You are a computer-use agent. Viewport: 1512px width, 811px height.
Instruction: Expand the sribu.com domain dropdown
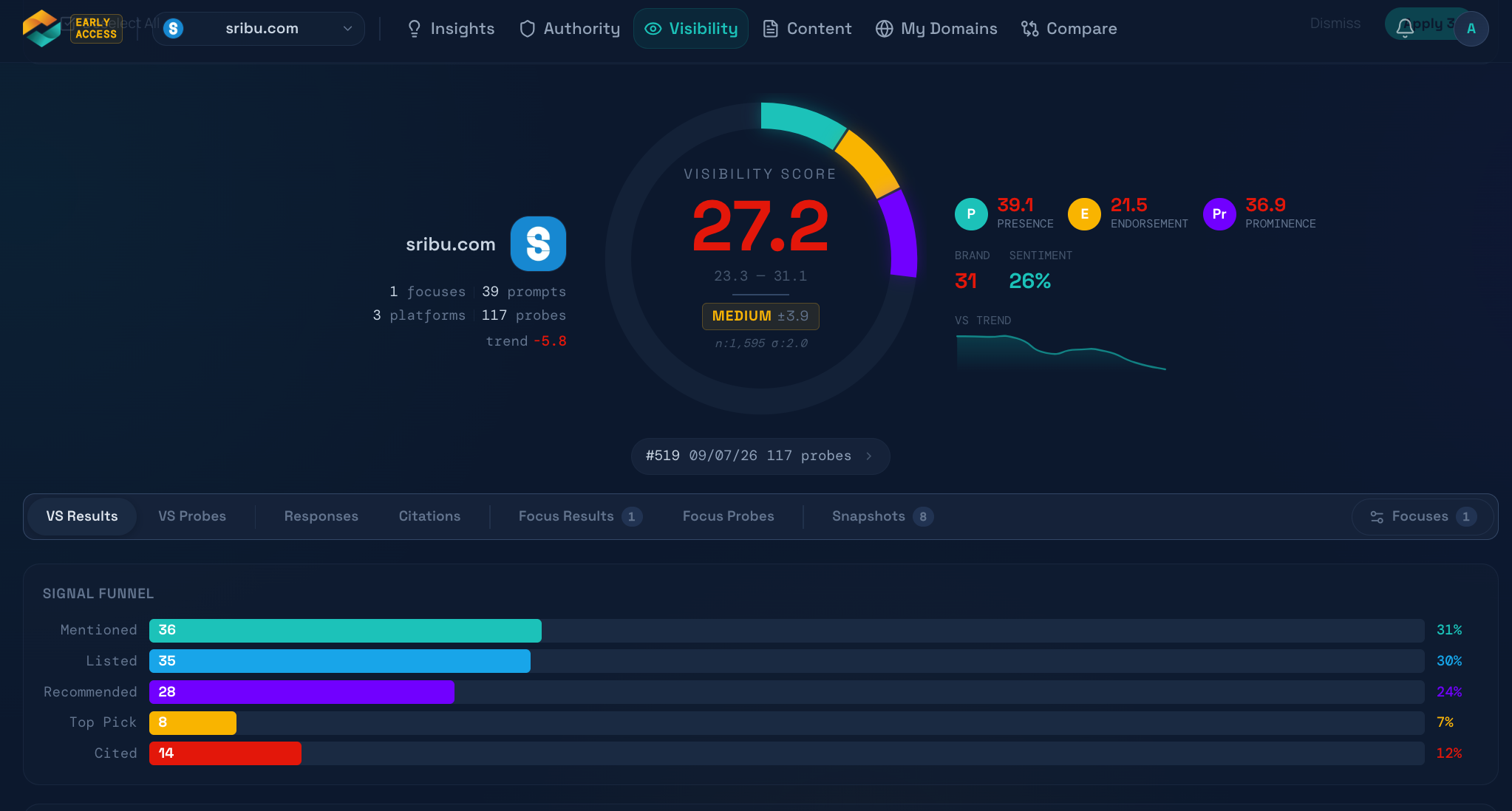click(259, 29)
